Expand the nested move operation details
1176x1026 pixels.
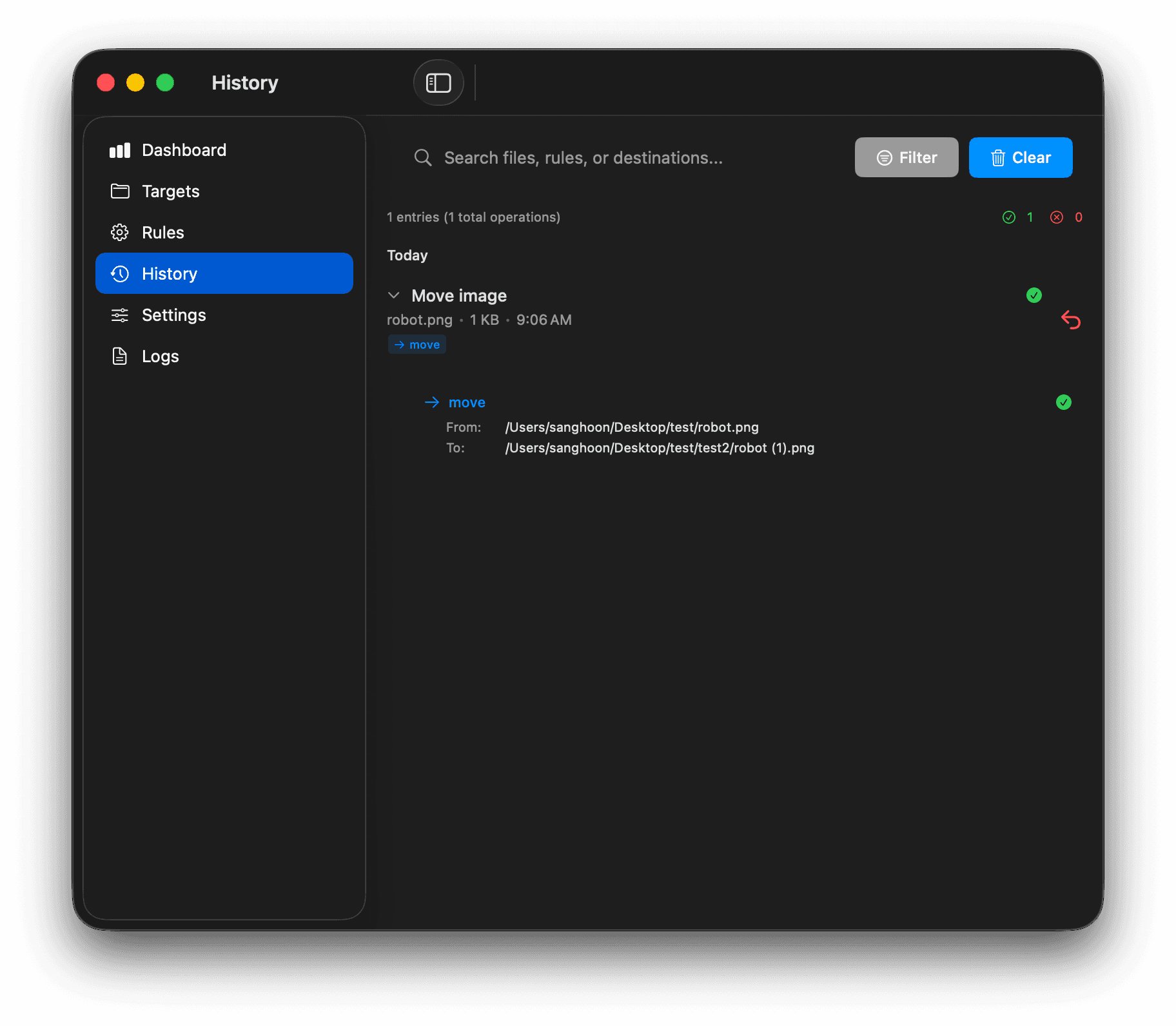[x=466, y=402]
